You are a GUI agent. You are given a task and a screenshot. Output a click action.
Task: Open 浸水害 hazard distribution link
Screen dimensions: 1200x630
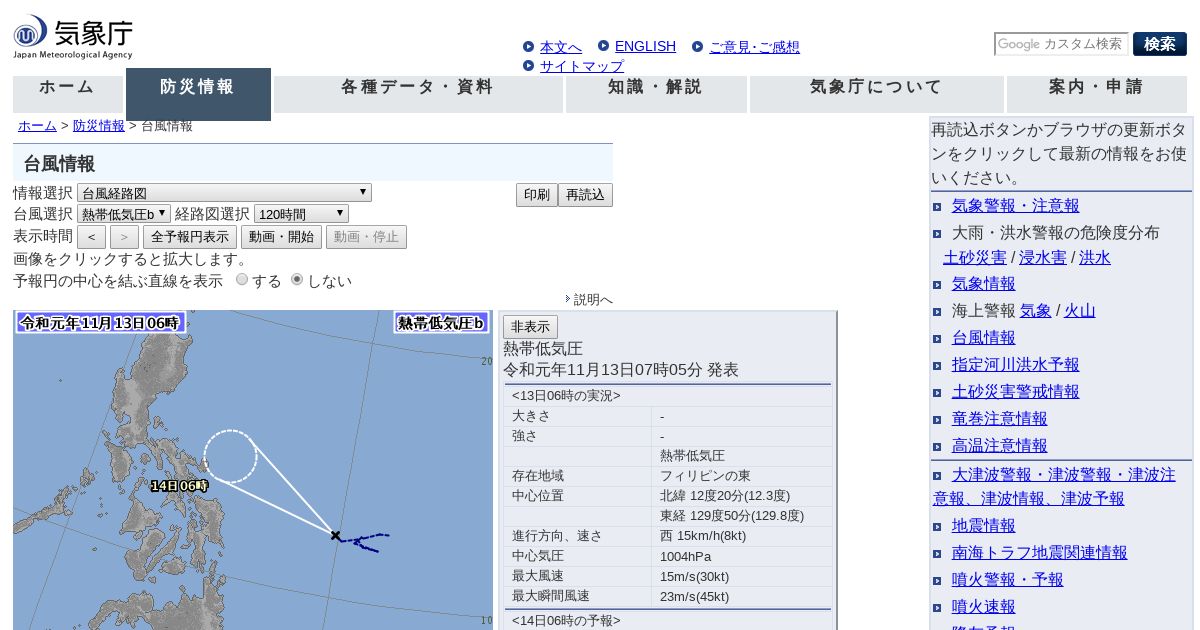pos(1043,258)
